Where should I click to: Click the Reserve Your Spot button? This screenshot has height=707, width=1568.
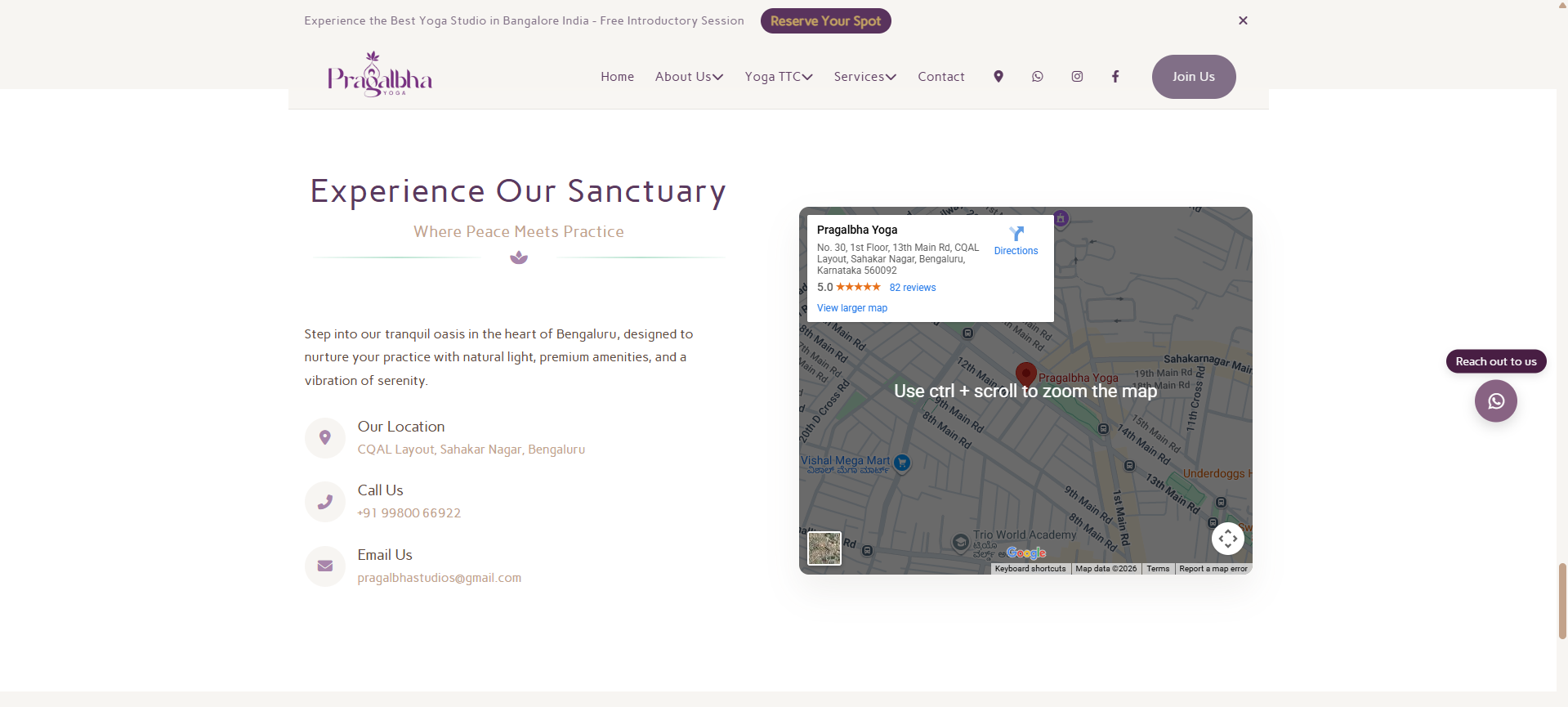(826, 21)
